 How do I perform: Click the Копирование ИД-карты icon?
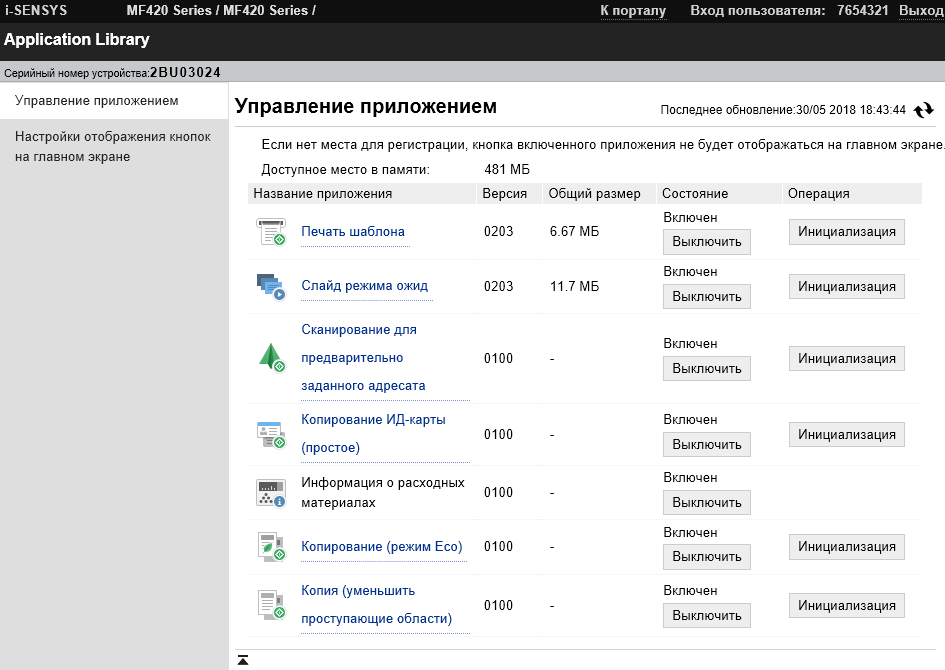click(x=271, y=434)
